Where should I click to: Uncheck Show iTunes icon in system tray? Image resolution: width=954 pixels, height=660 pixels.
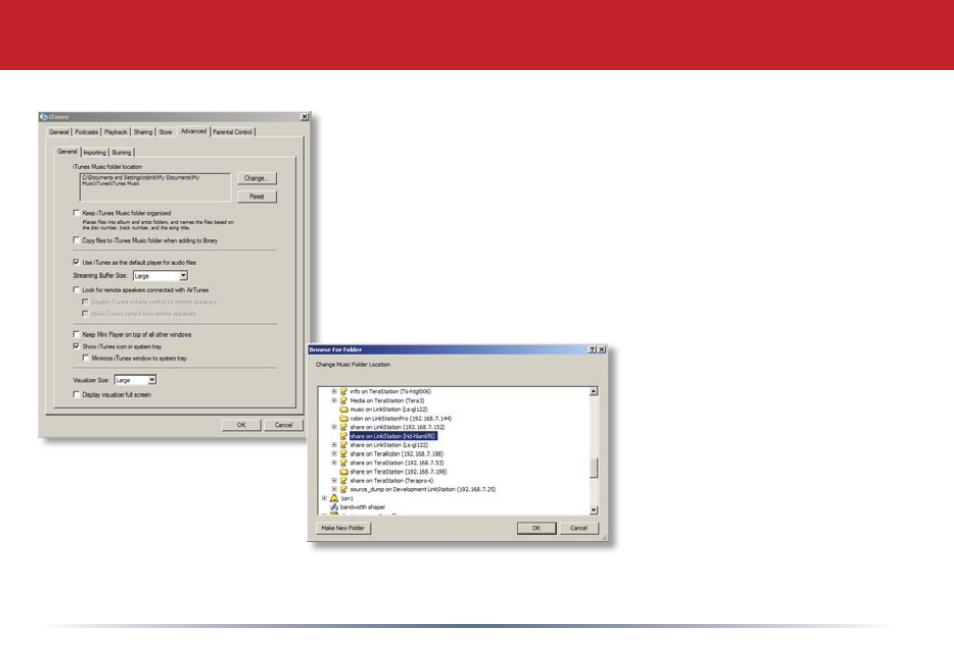76,346
